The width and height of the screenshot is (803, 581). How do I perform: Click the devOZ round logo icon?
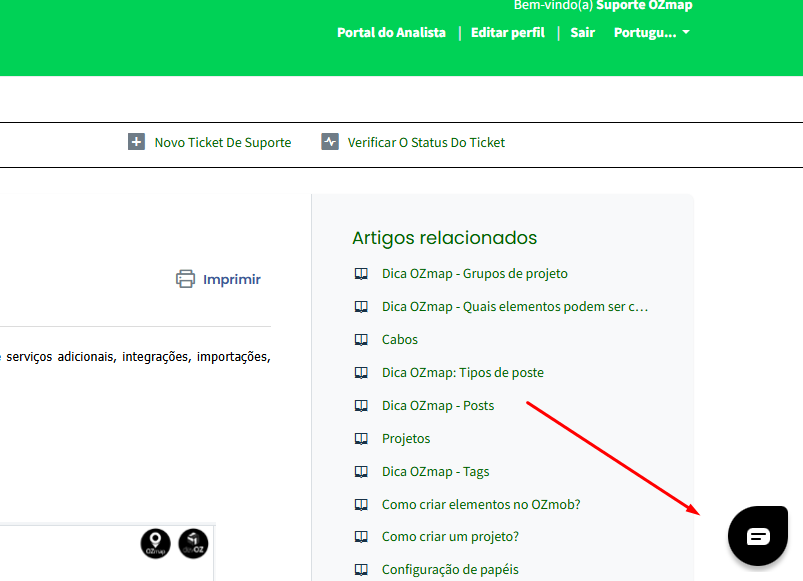[193, 544]
